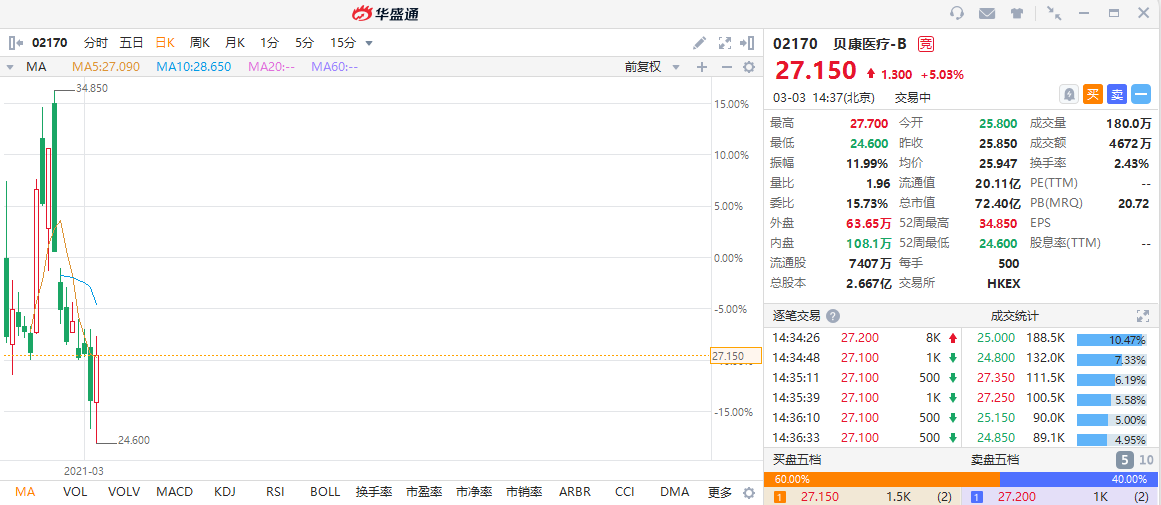Select CCI indicator
1161x505 pixels.
625,492
